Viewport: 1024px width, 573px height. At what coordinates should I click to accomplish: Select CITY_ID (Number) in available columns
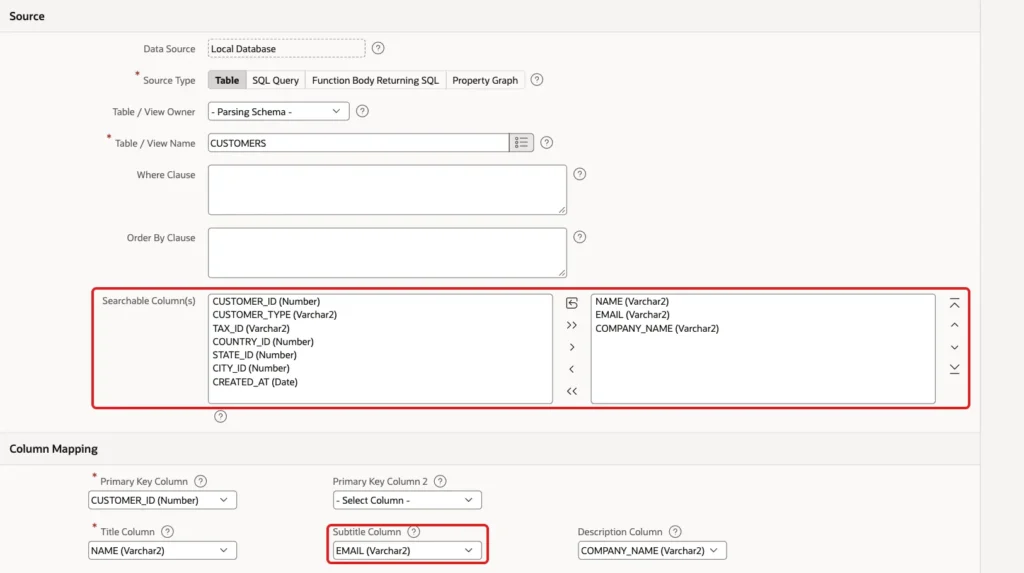[x=251, y=368]
